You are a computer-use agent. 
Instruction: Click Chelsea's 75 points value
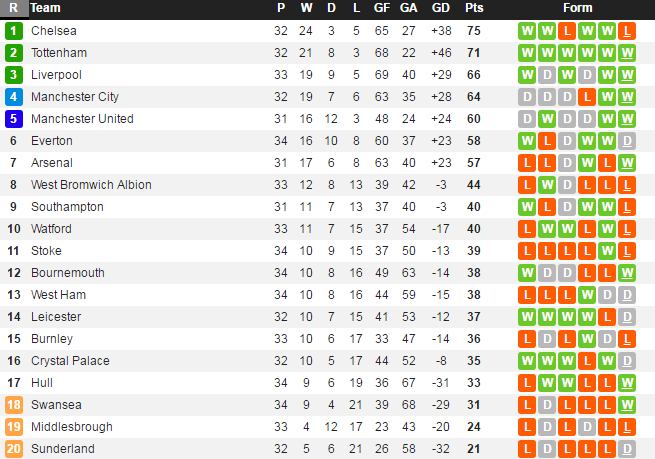[473, 31]
